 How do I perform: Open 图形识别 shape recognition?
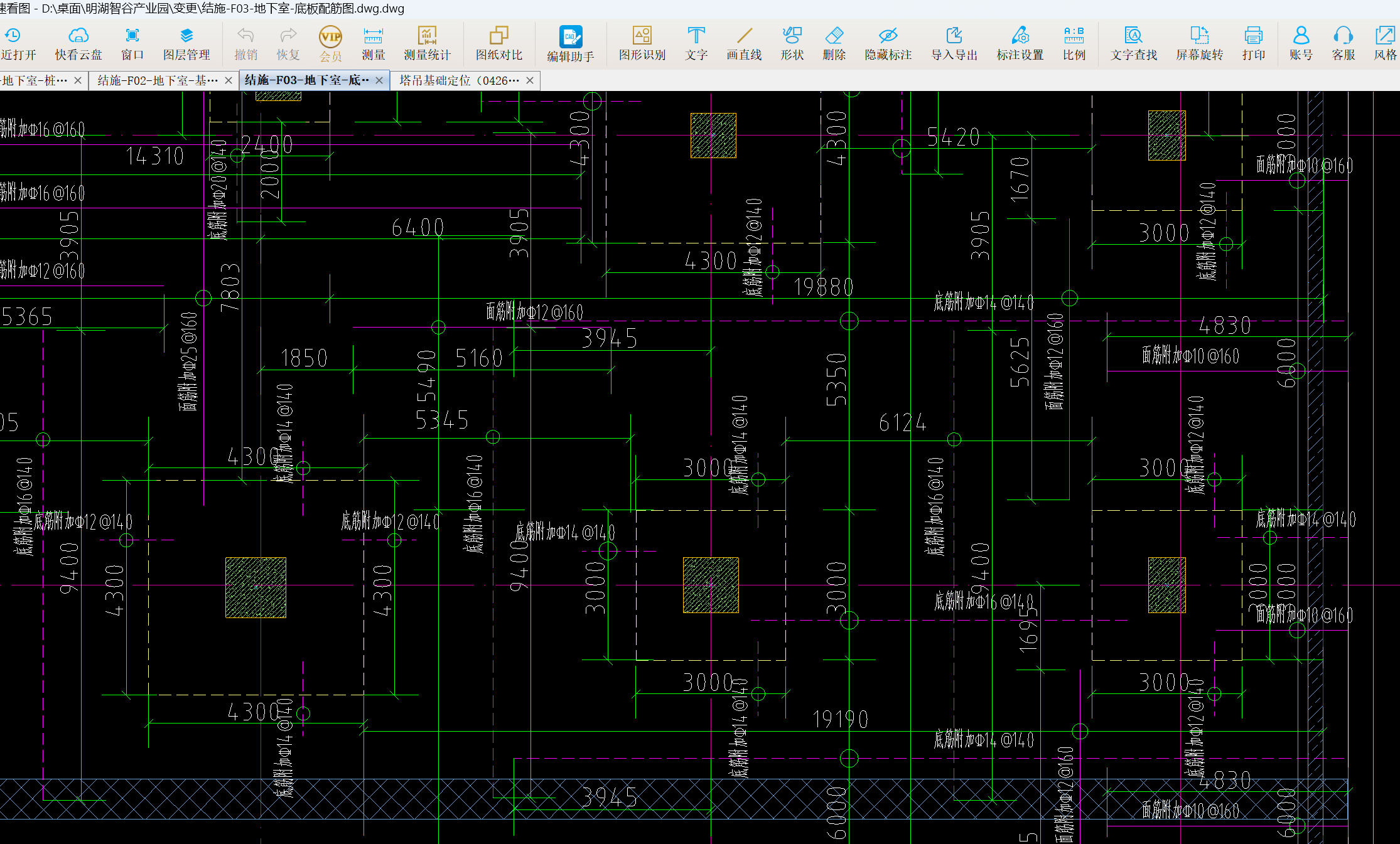tap(642, 44)
